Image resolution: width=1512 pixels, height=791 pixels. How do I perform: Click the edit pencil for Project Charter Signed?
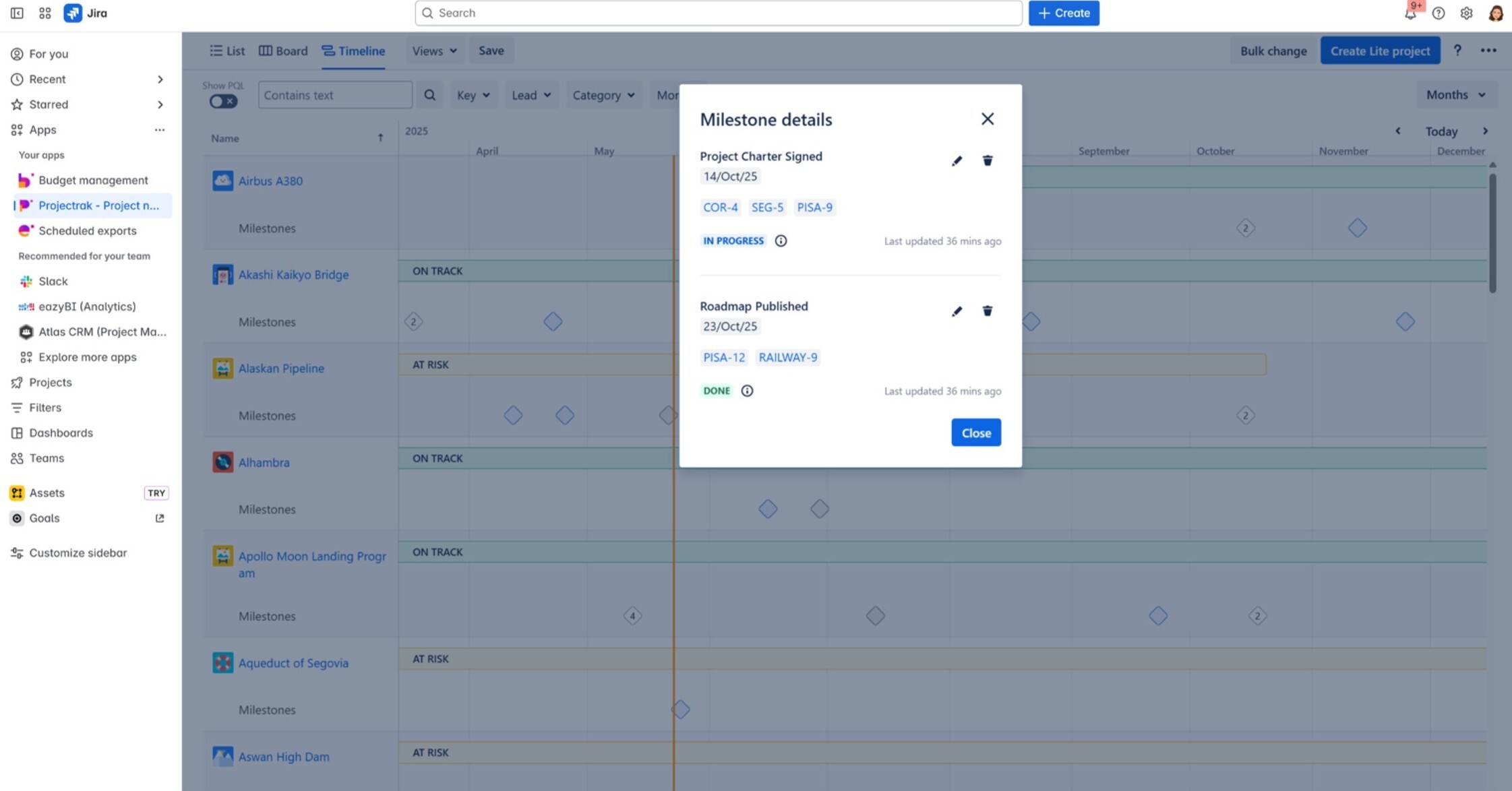(x=957, y=160)
